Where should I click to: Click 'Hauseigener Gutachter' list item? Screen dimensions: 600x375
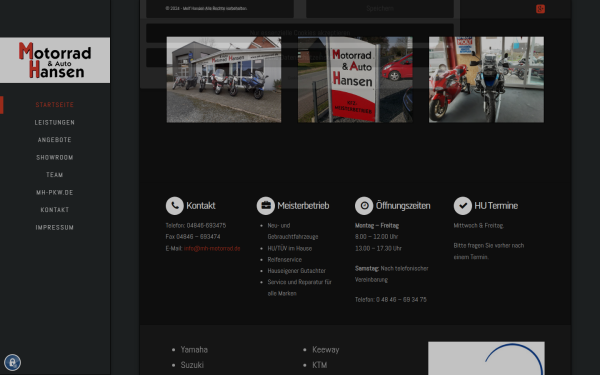[297, 271]
